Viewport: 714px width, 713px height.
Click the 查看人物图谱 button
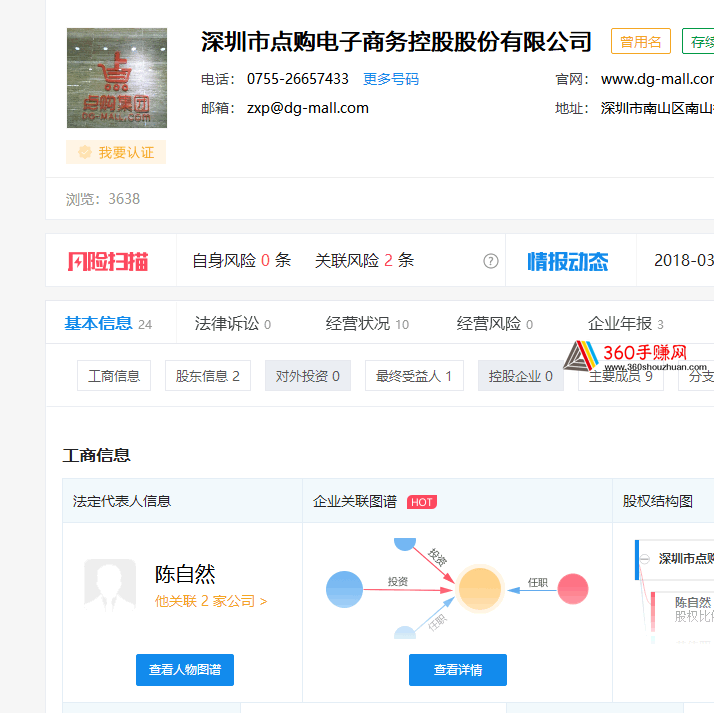pos(185,670)
